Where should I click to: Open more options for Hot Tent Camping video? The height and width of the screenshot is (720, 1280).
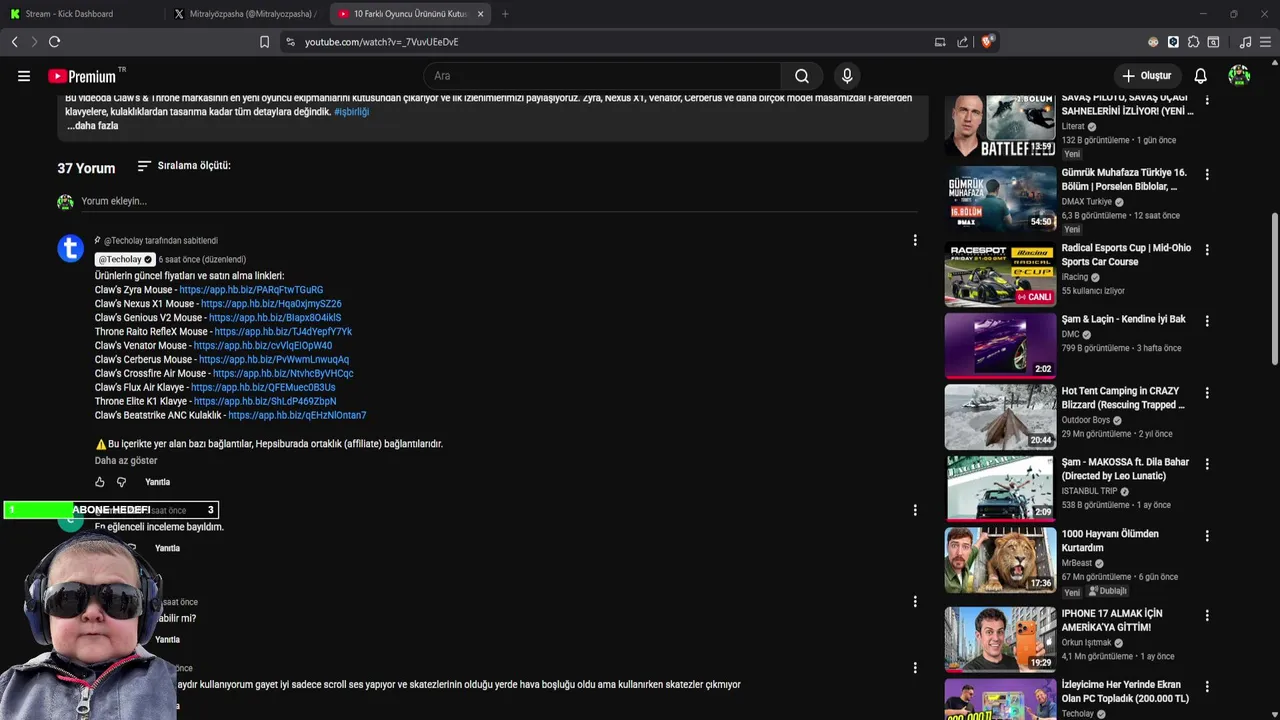click(x=1207, y=393)
